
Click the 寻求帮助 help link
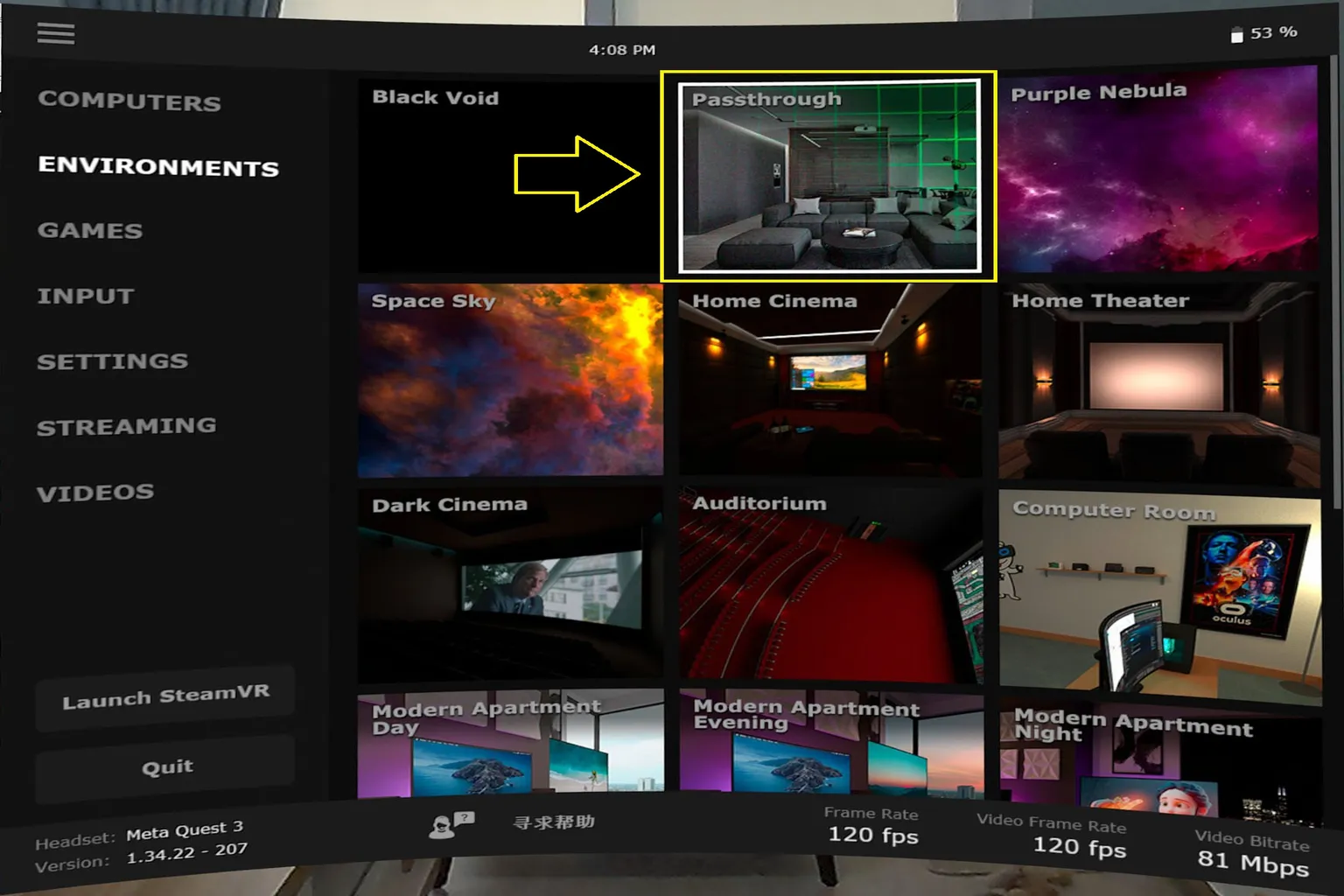(553, 822)
